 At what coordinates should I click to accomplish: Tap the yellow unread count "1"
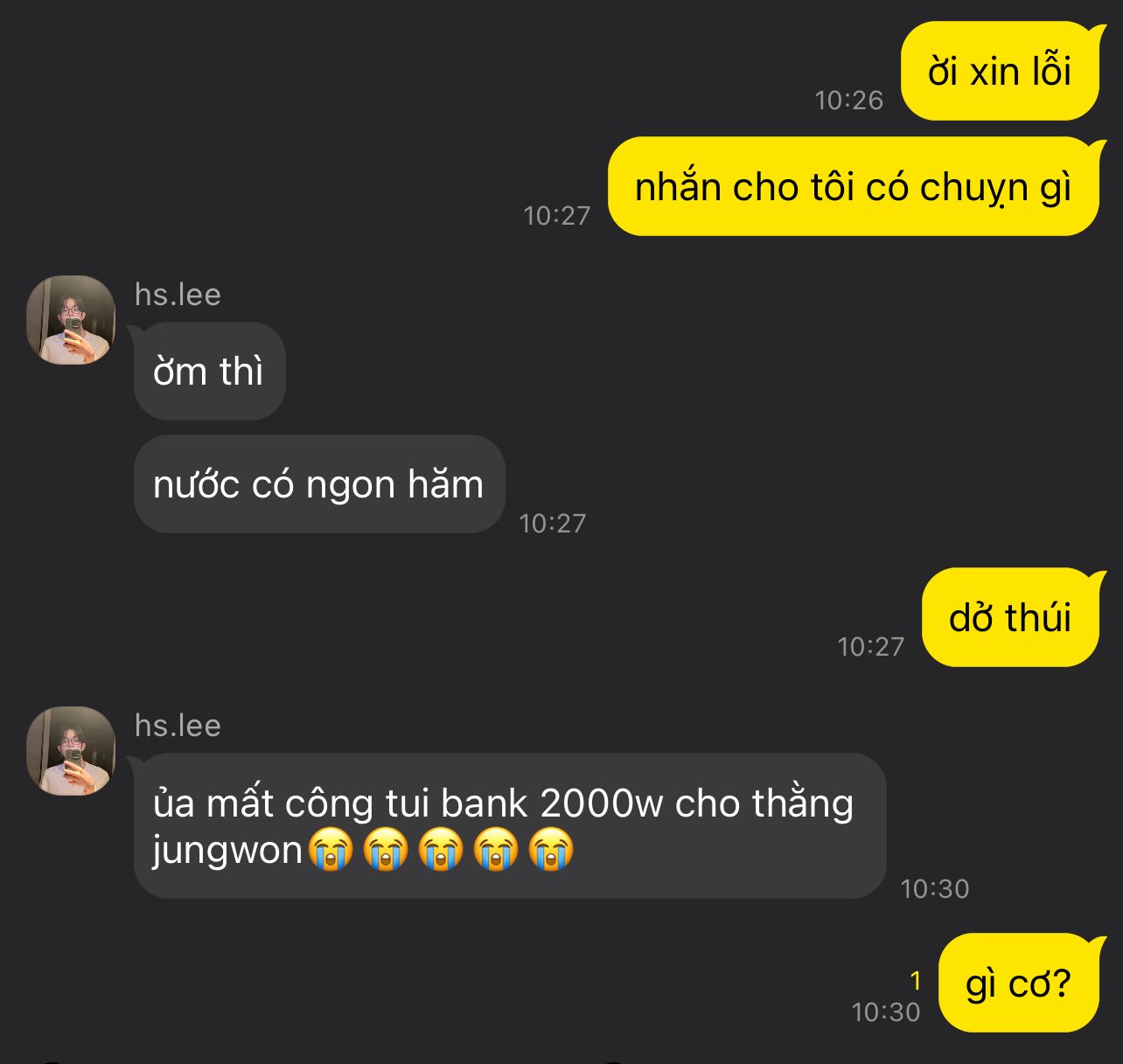pos(916,981)
